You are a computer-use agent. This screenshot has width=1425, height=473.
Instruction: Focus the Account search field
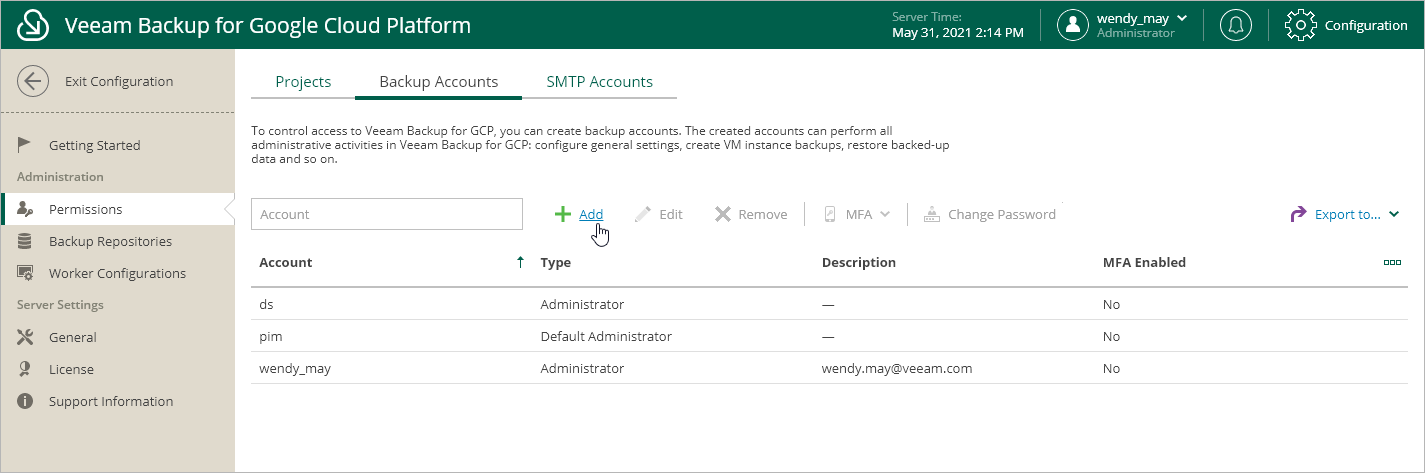tap(387, 214)
